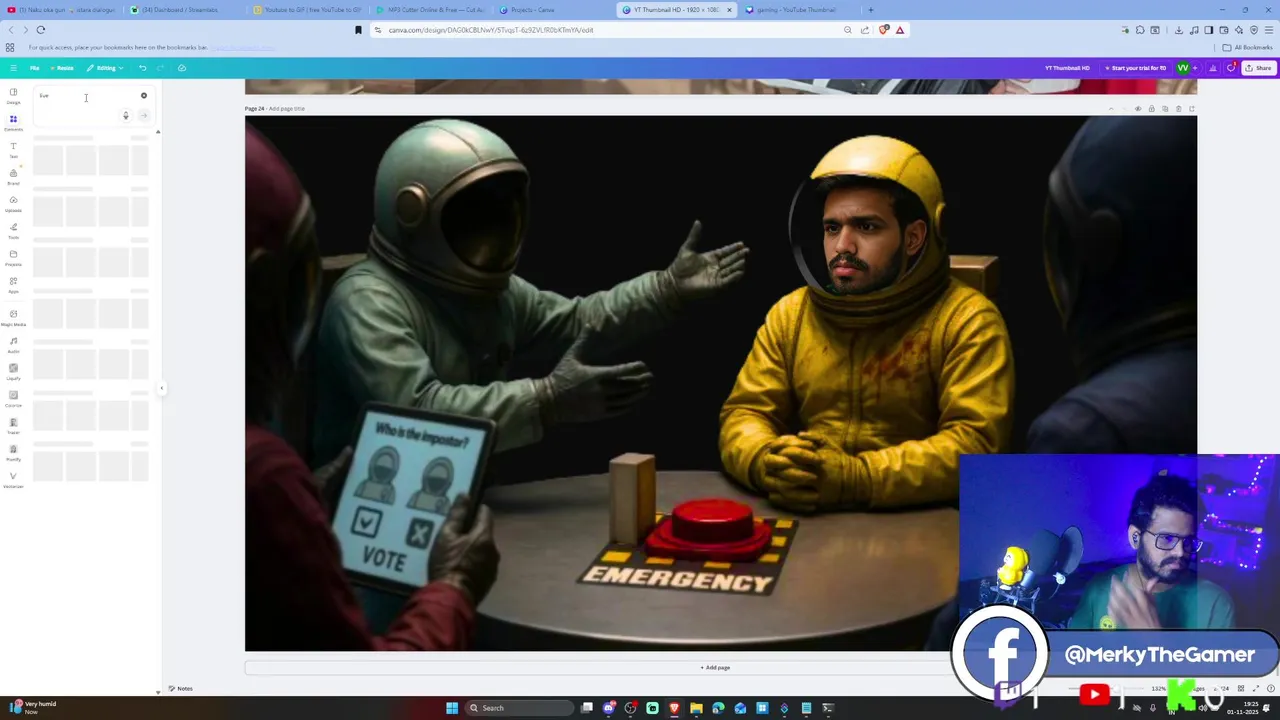Viewport: 1280px width, 720px height.
Task: Bookmark this page in address bar
Action: tap(358, 30)
